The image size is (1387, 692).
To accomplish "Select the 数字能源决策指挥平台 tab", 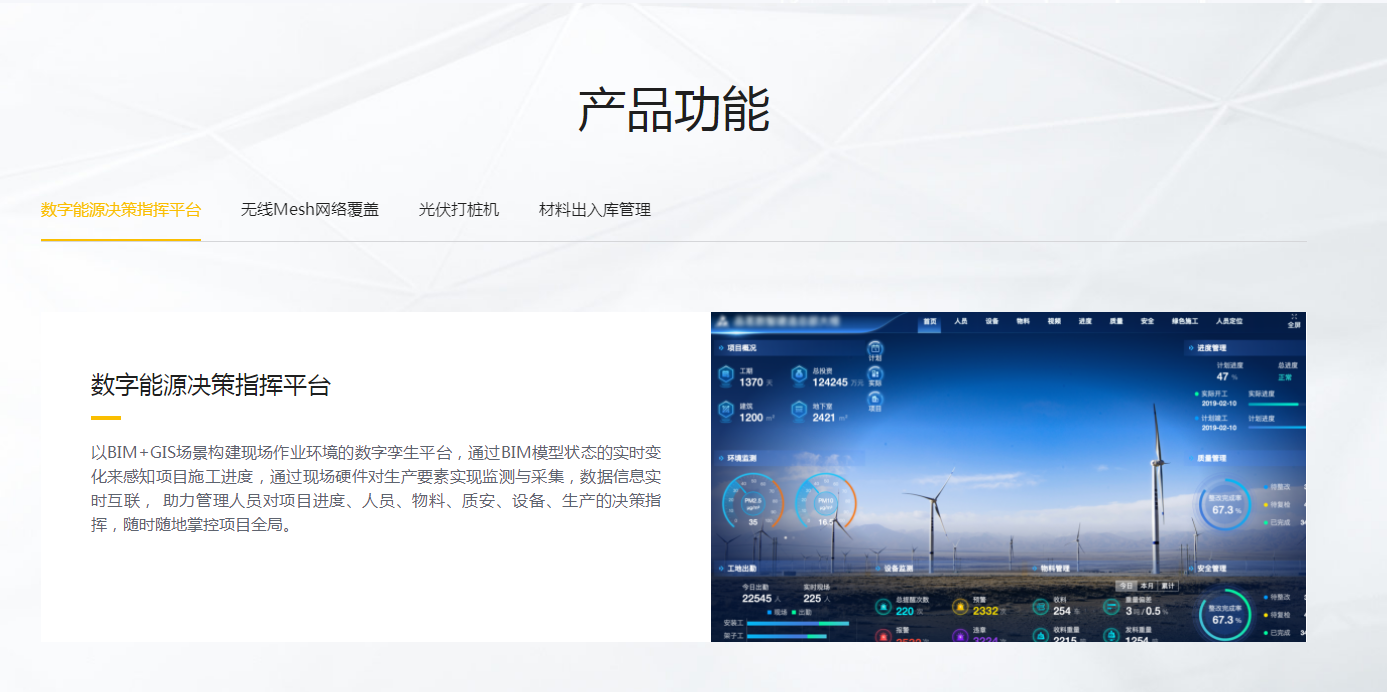I will (x=121, y=210).
